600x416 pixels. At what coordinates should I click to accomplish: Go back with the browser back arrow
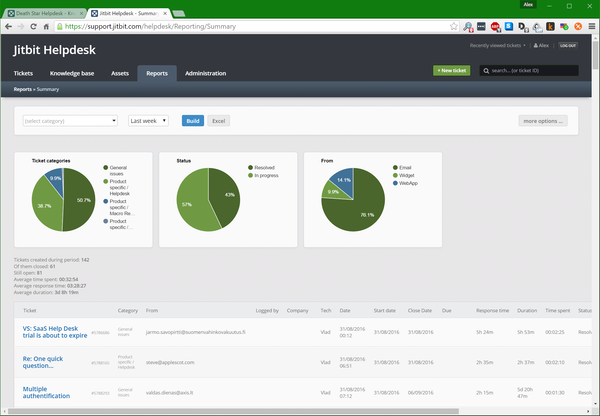coord(8,26)
